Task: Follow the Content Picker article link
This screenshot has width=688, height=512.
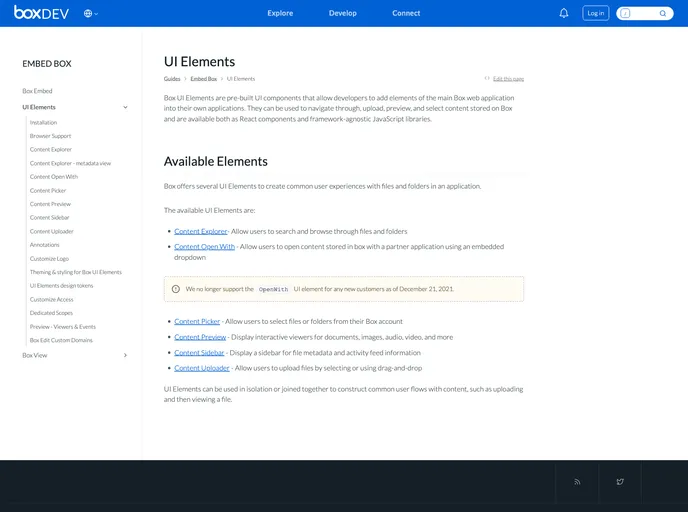Action: coord(197,321)
